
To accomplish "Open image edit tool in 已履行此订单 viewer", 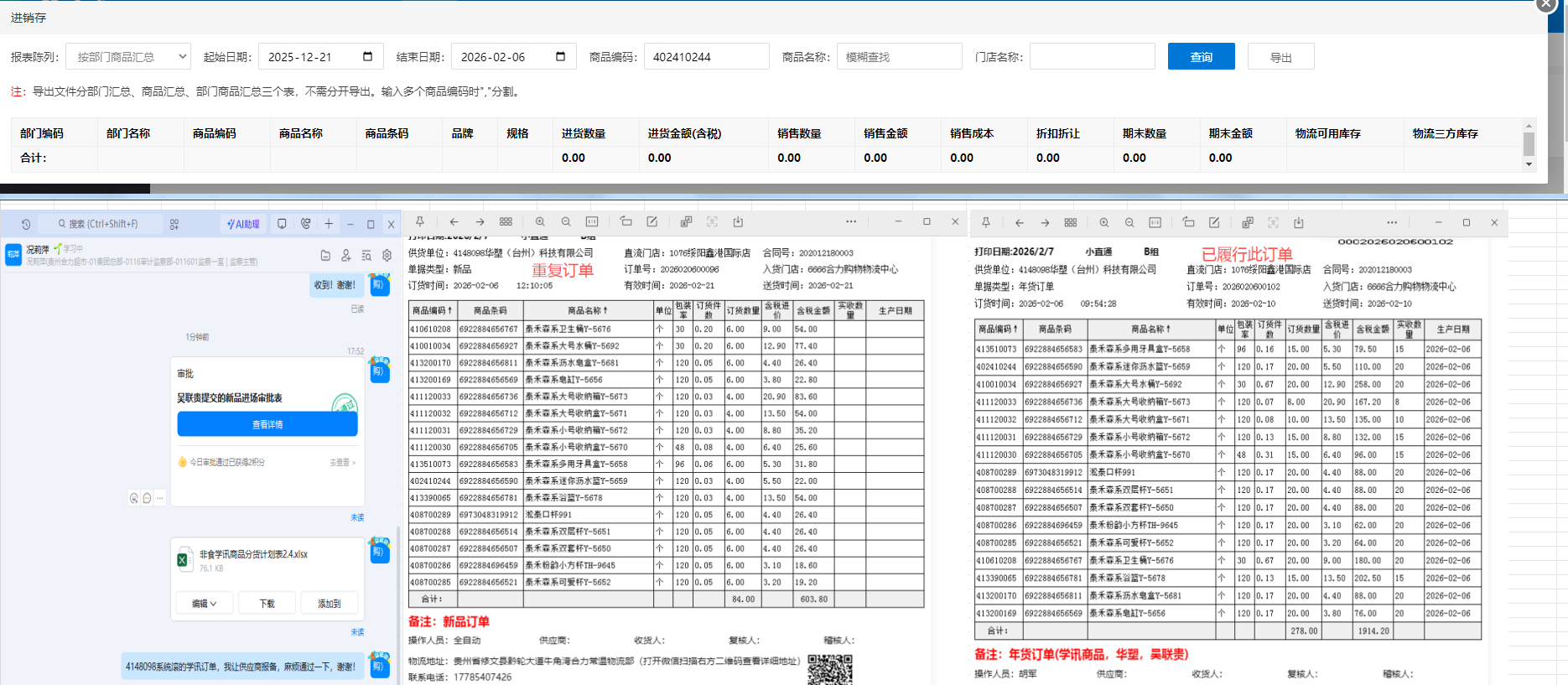I will point(1213,223).
